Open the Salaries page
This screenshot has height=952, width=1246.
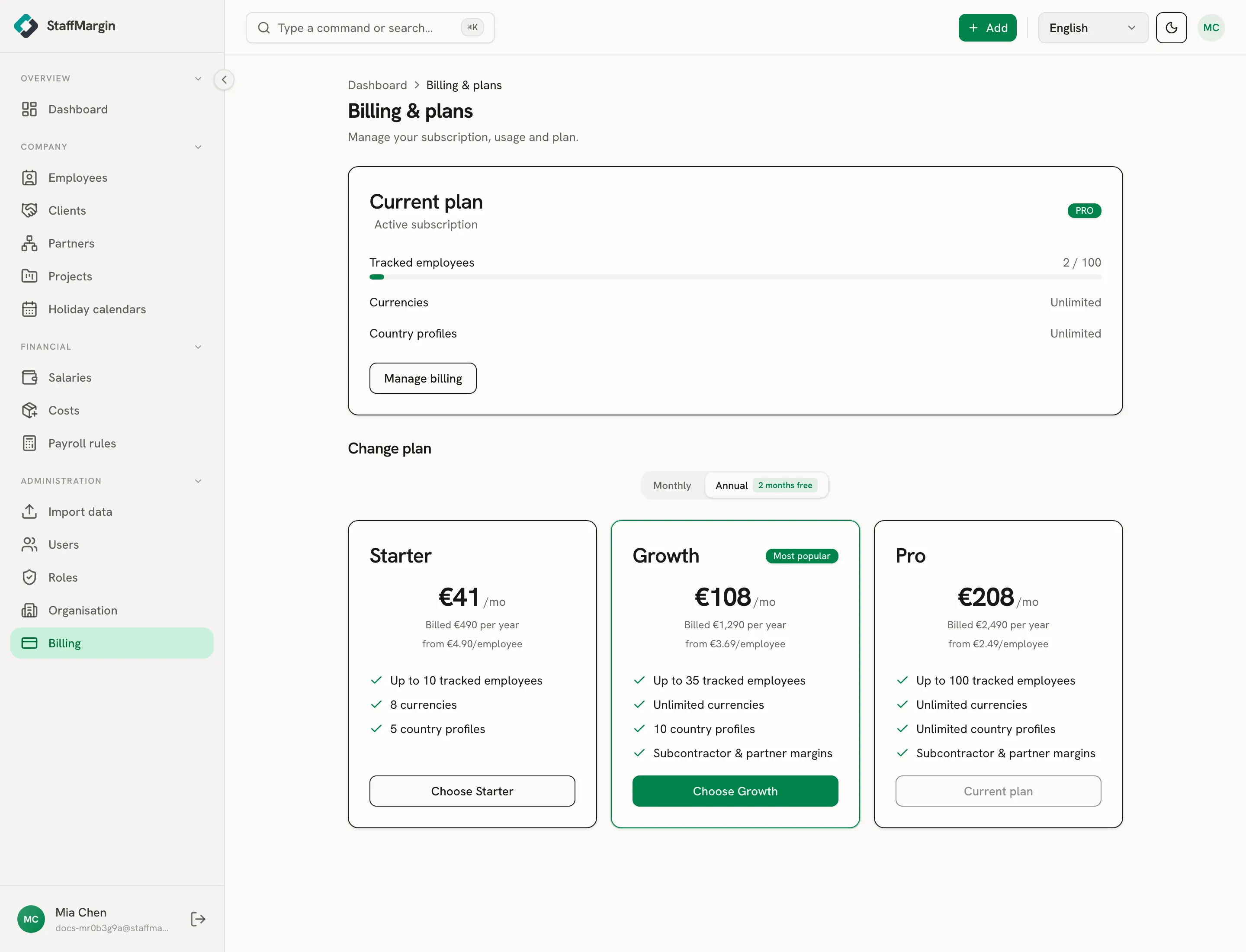(x=112, y=377)
